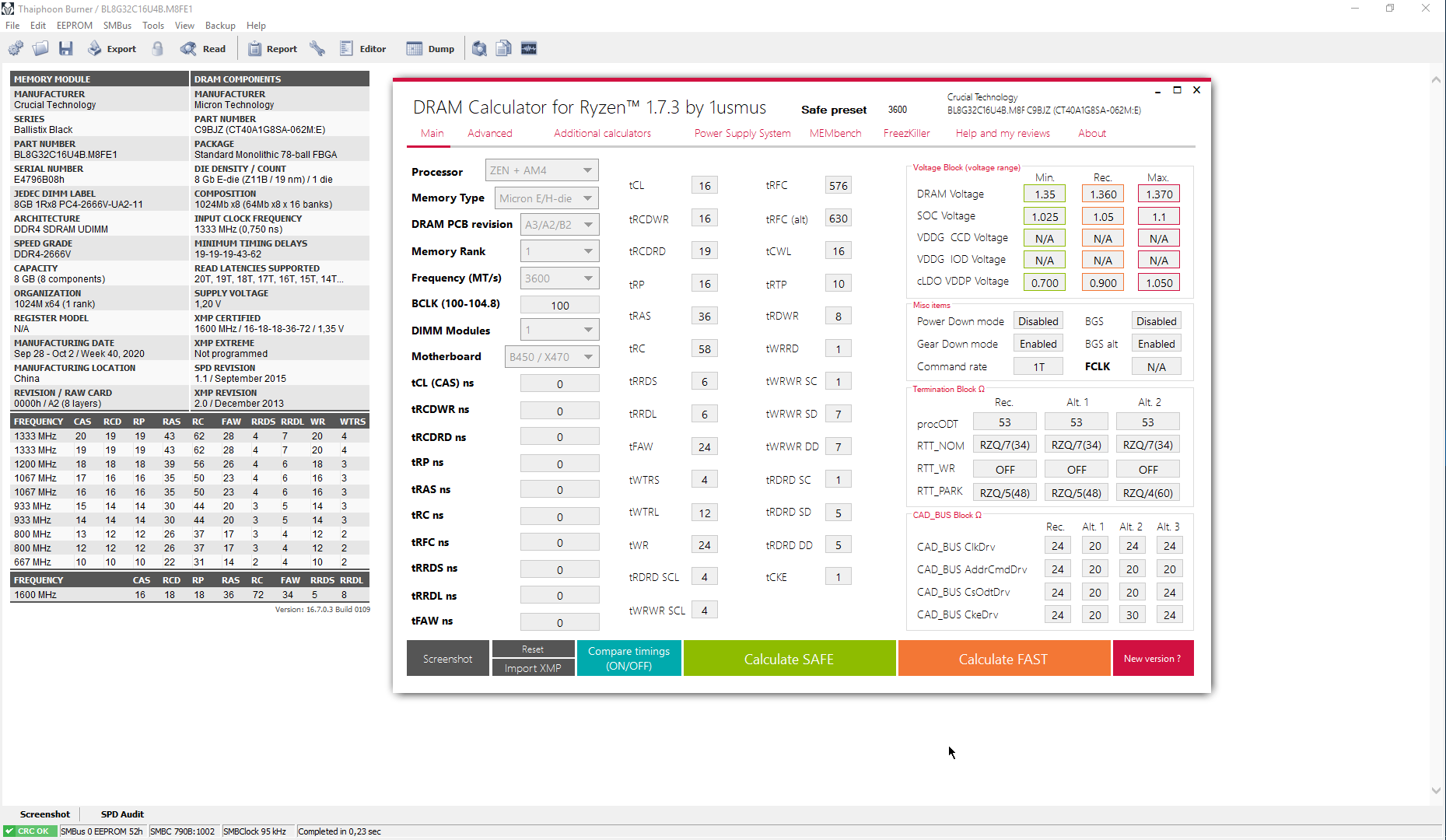Click the scrollbar down arrow on the right
This screenshot has height=840, width=1446.
(1436, 790)
